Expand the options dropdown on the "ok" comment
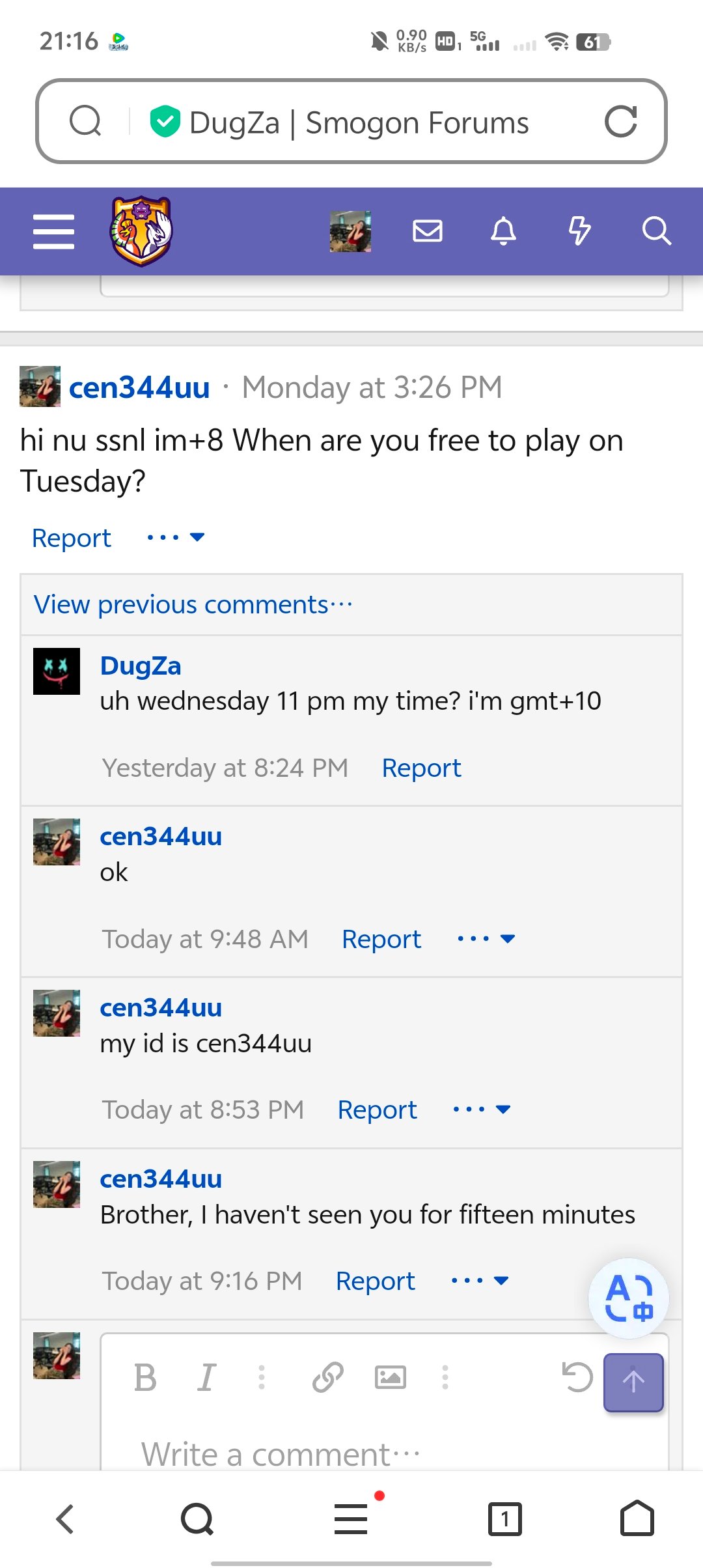 (486, 938)
